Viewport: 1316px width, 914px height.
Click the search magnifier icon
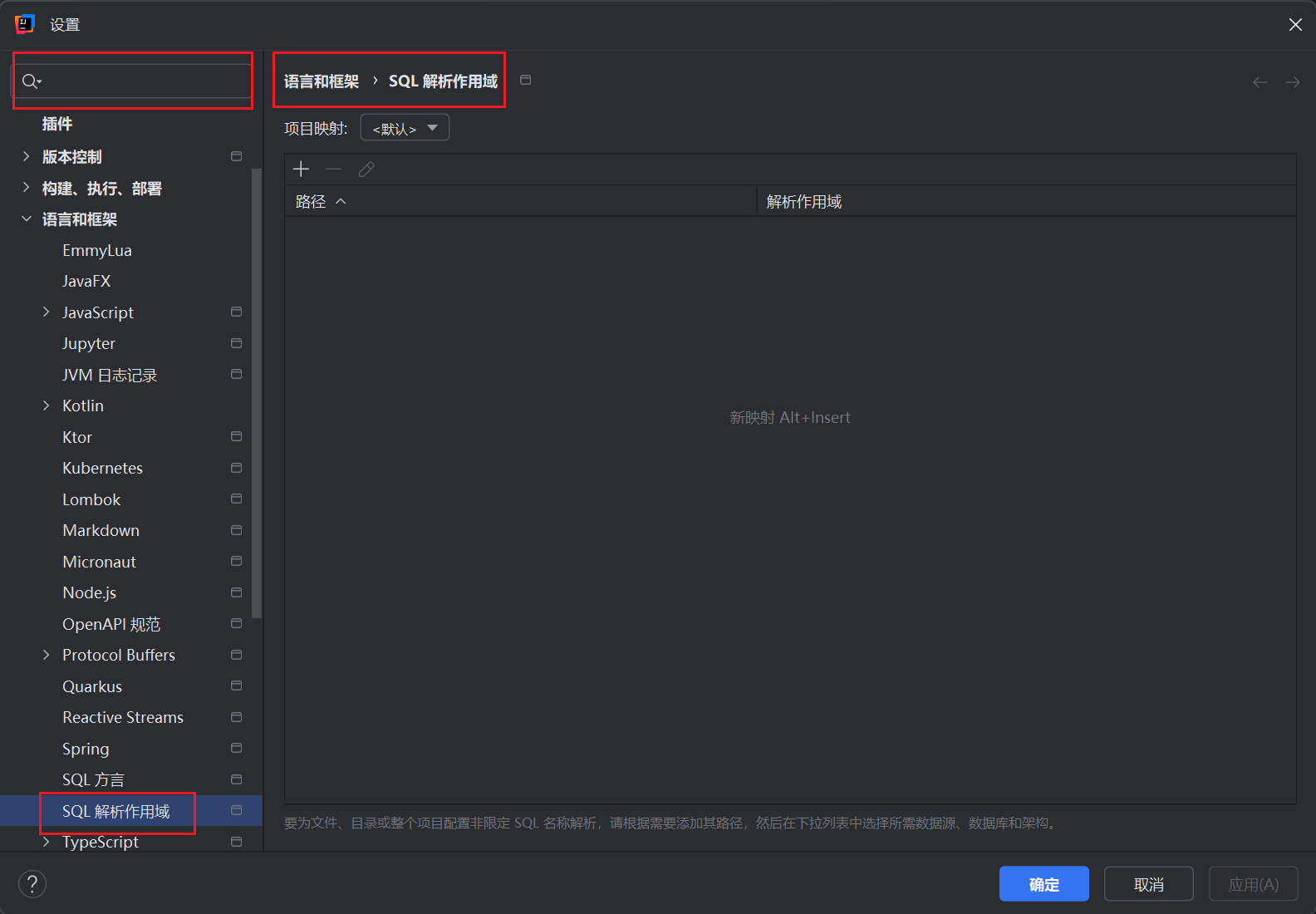tap(31, 81)
